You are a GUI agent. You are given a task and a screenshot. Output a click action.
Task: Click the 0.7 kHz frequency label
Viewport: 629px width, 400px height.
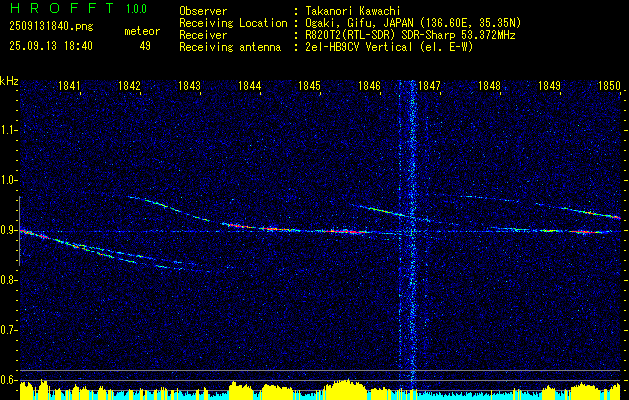point(8,330)
